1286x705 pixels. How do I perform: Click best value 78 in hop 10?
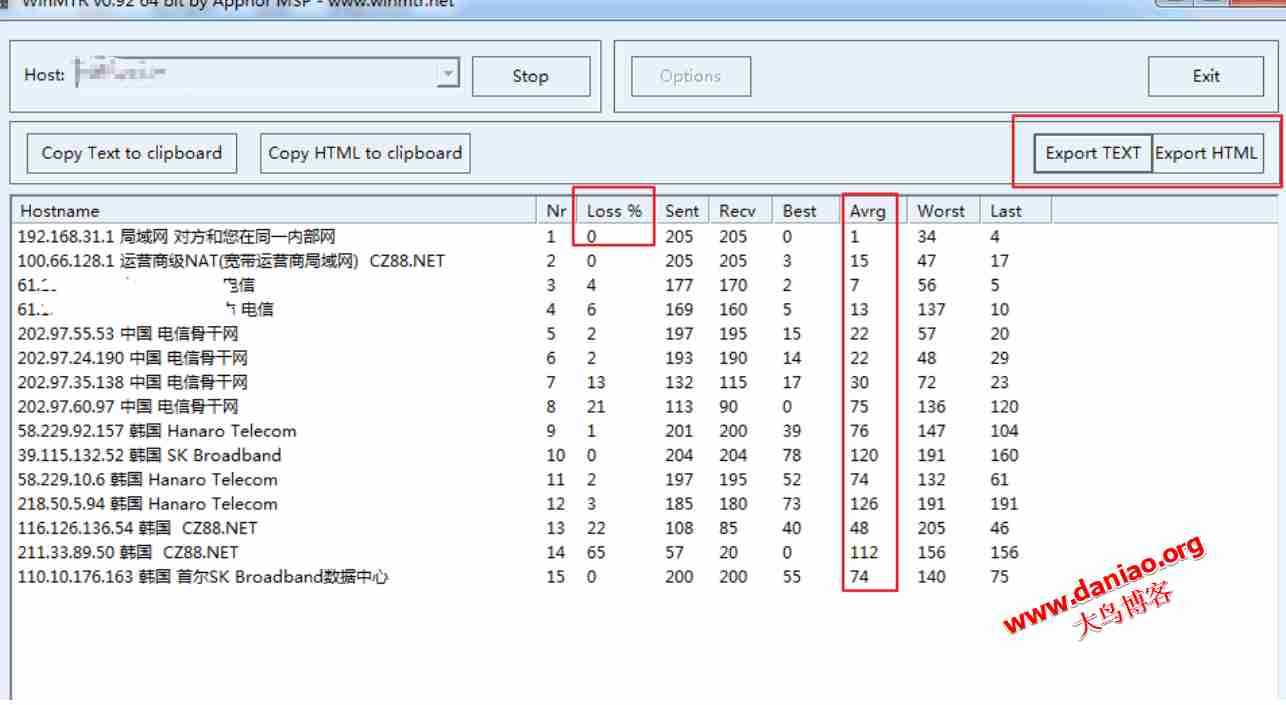(x=792, y=455)
